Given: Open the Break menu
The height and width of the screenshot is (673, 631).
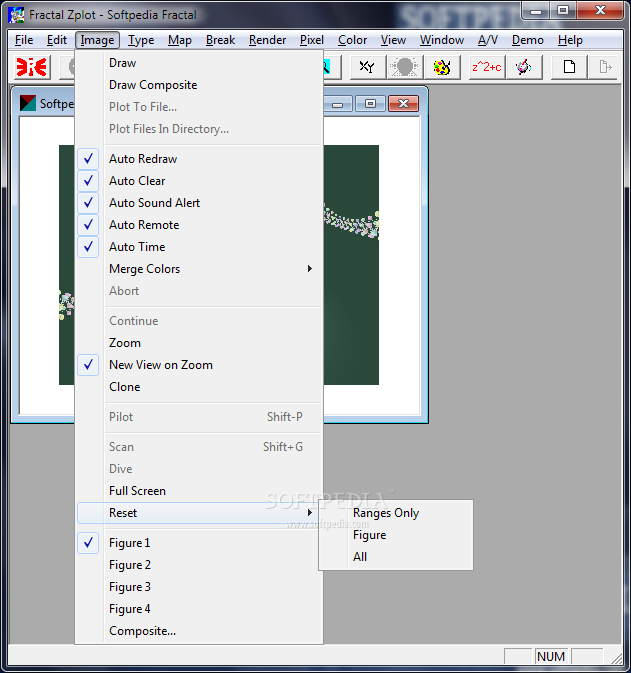Looking at the screenshot, I should 220,40.
